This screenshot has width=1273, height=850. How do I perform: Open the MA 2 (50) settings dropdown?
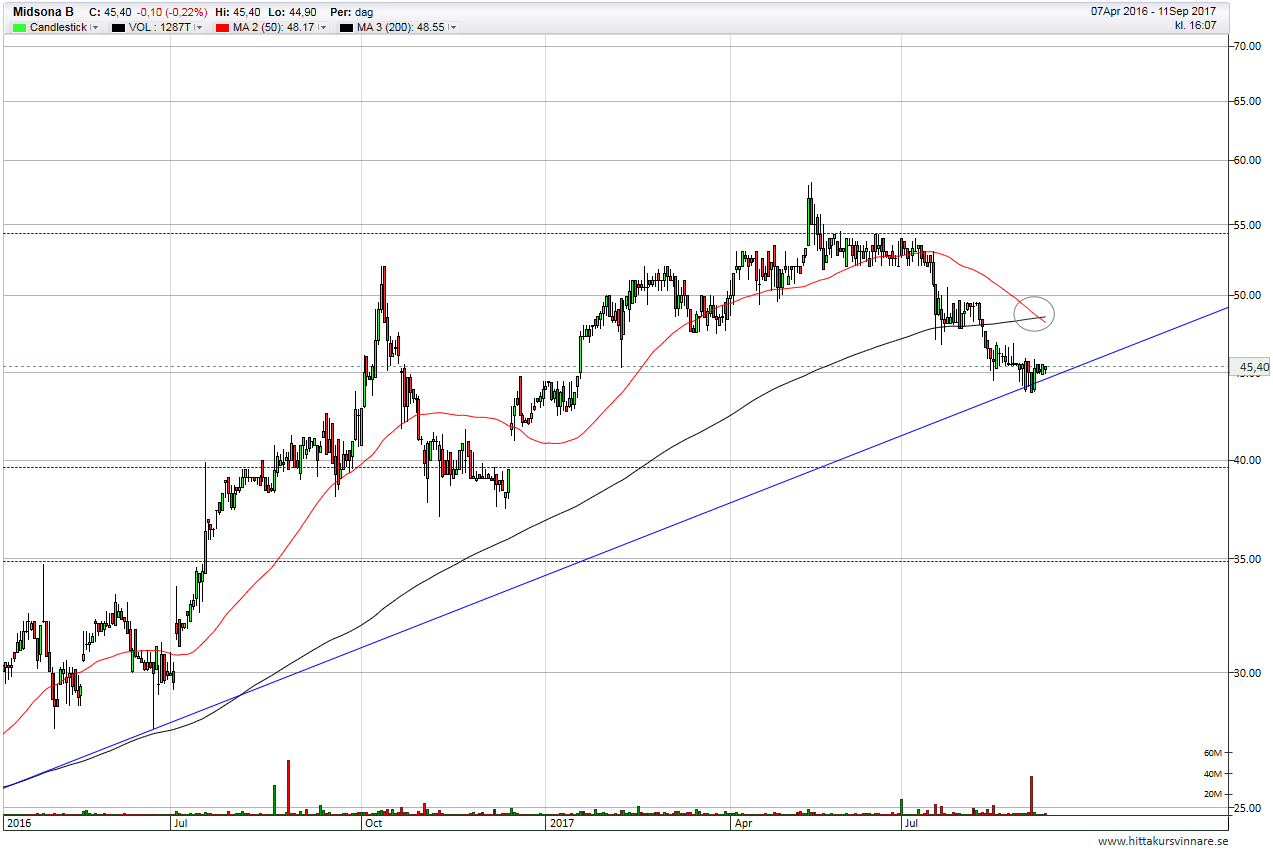coord(321,27)
